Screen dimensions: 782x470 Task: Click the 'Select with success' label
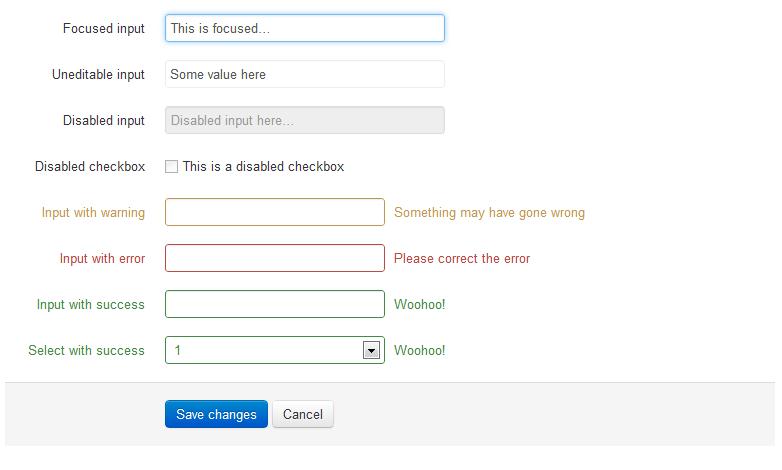[86, 350]
